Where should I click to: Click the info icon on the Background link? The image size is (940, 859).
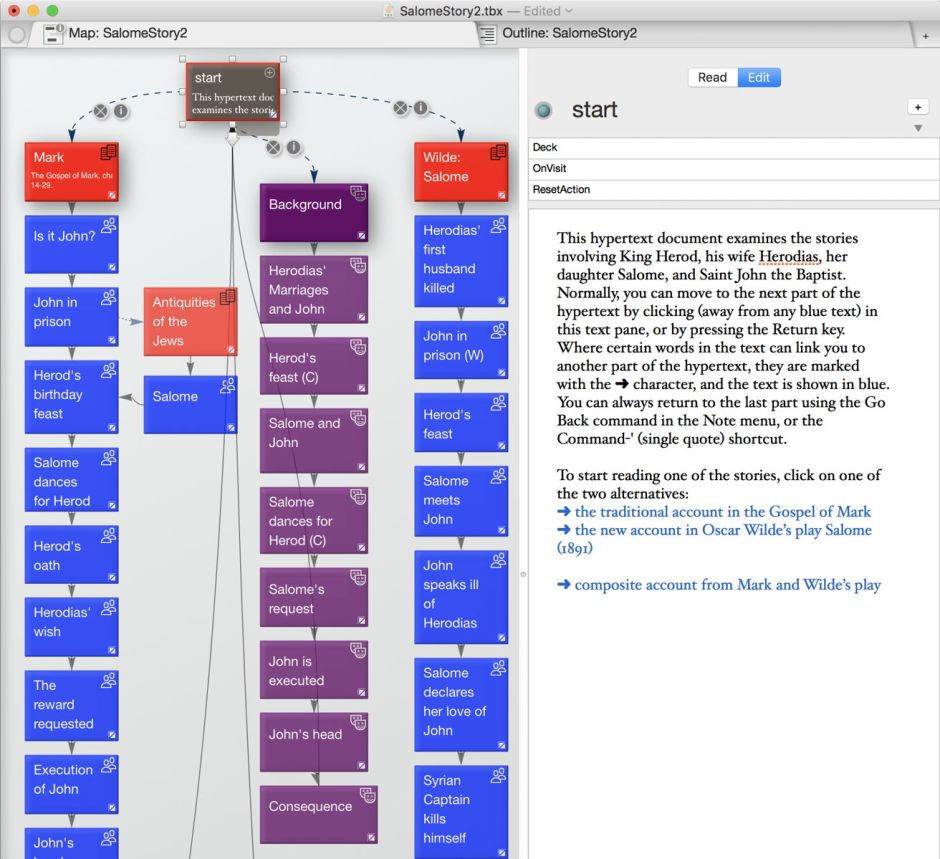click(293, 148)
